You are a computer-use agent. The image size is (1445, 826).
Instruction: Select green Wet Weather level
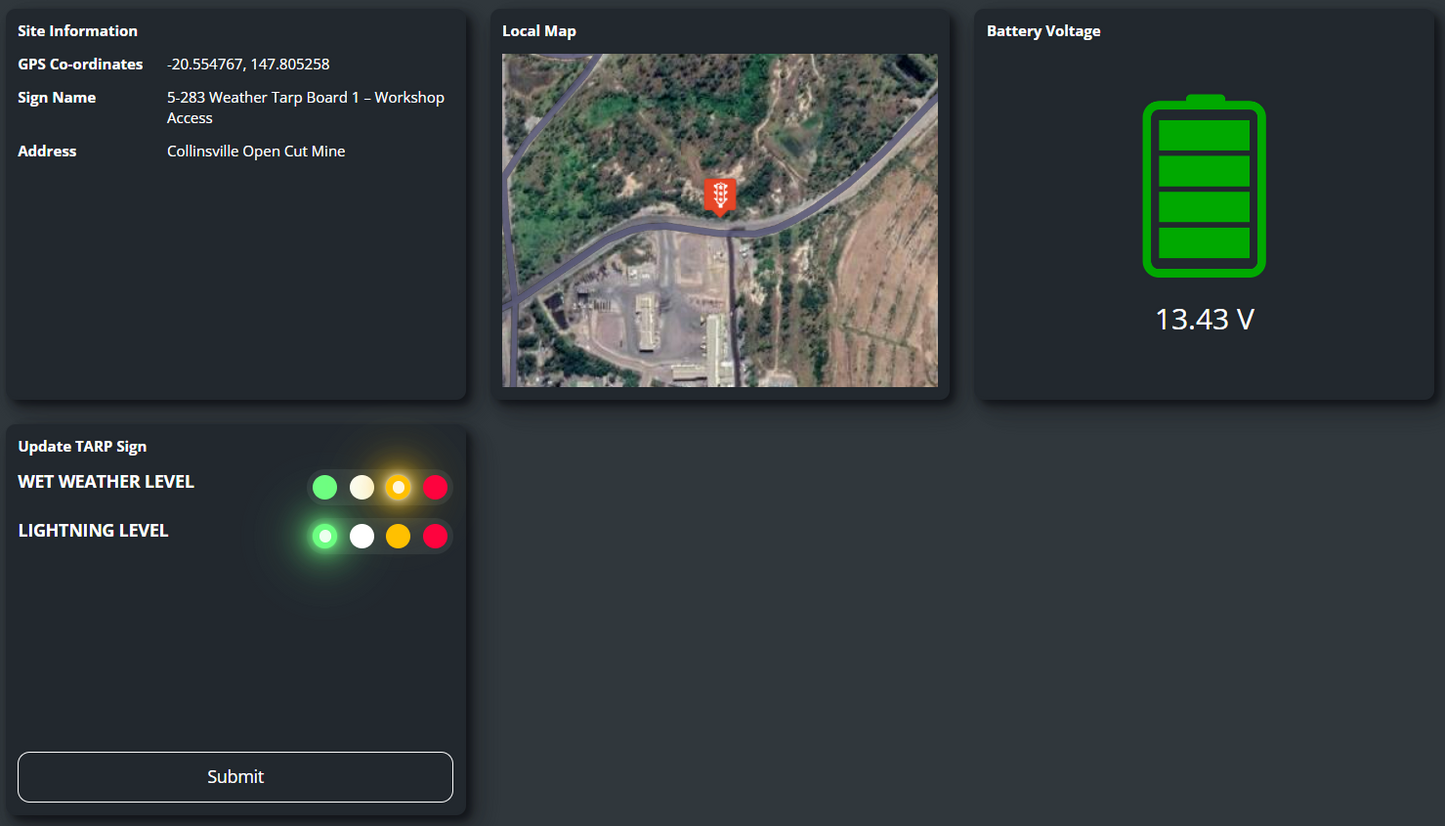coord(325,488)
